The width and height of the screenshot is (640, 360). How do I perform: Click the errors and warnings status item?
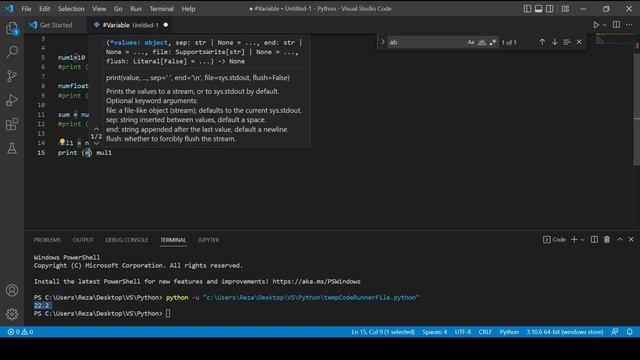pos(20,332)
